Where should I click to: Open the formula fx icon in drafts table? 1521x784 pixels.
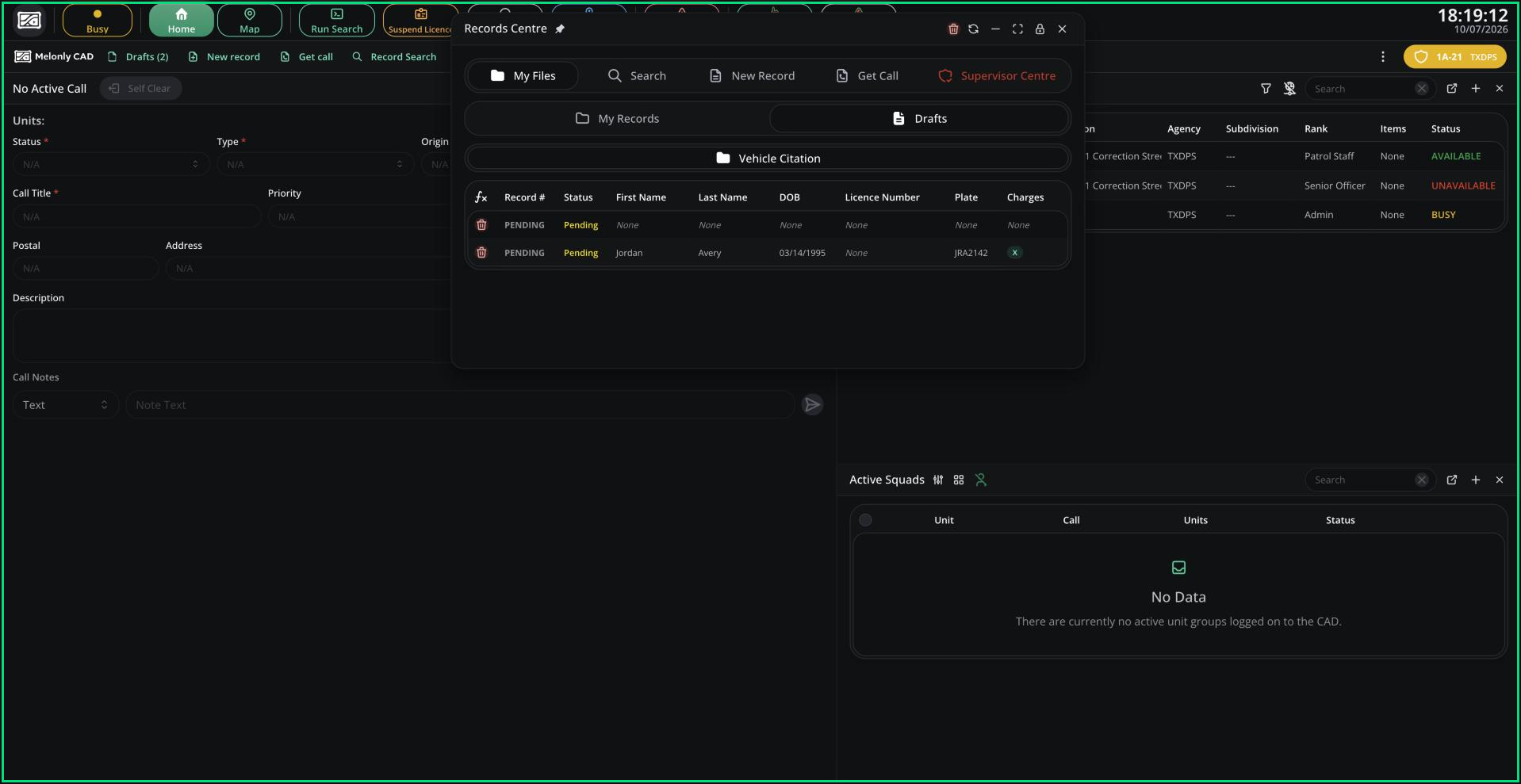point(481,197)
